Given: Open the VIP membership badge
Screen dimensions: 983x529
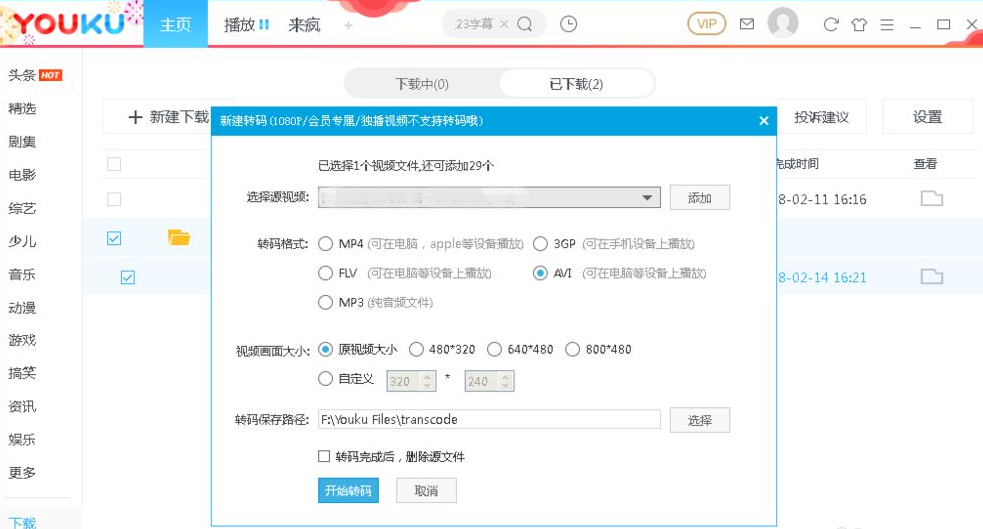Looking at the screenshot, I should click(707, 24).
